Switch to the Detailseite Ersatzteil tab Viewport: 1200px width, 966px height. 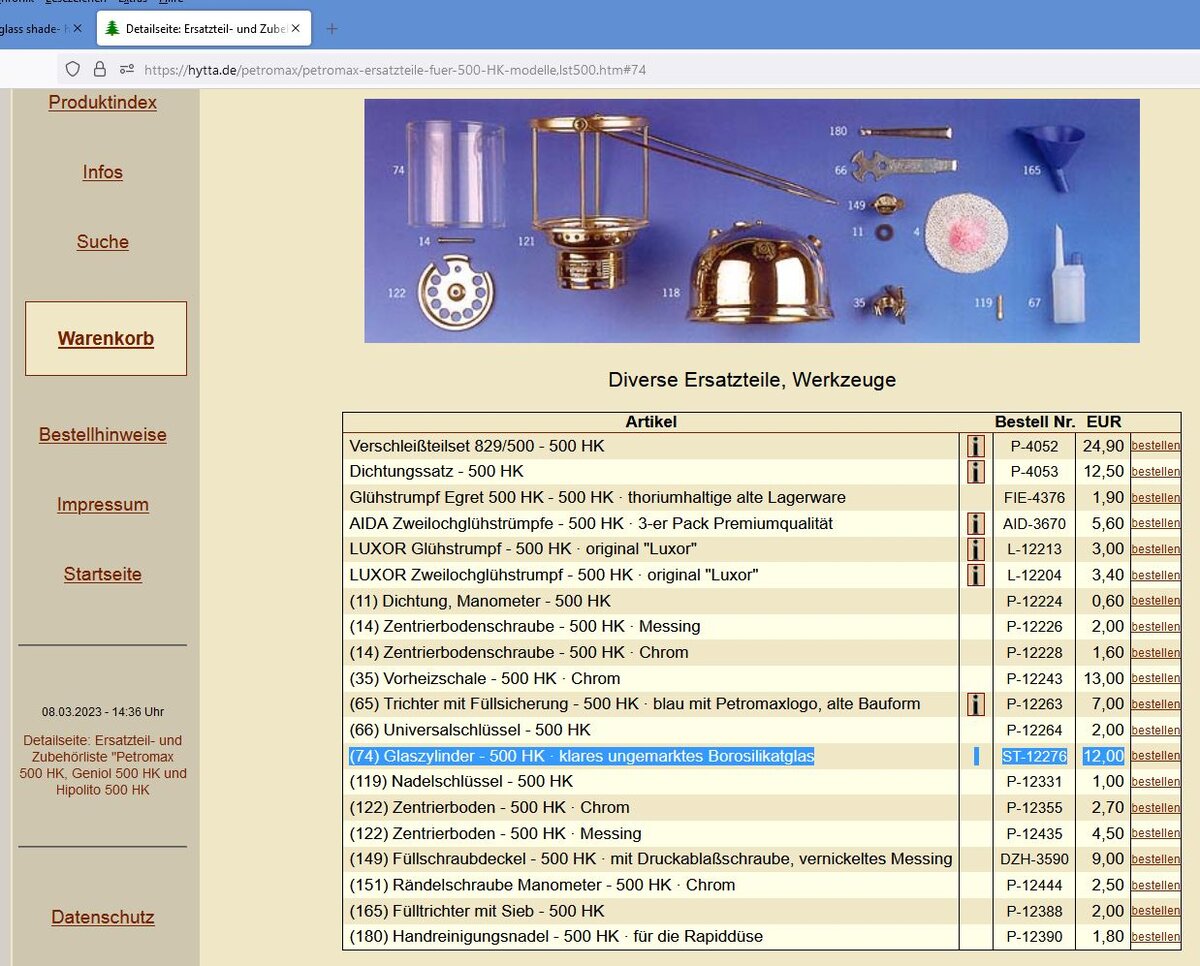click(x=204, y=28)
